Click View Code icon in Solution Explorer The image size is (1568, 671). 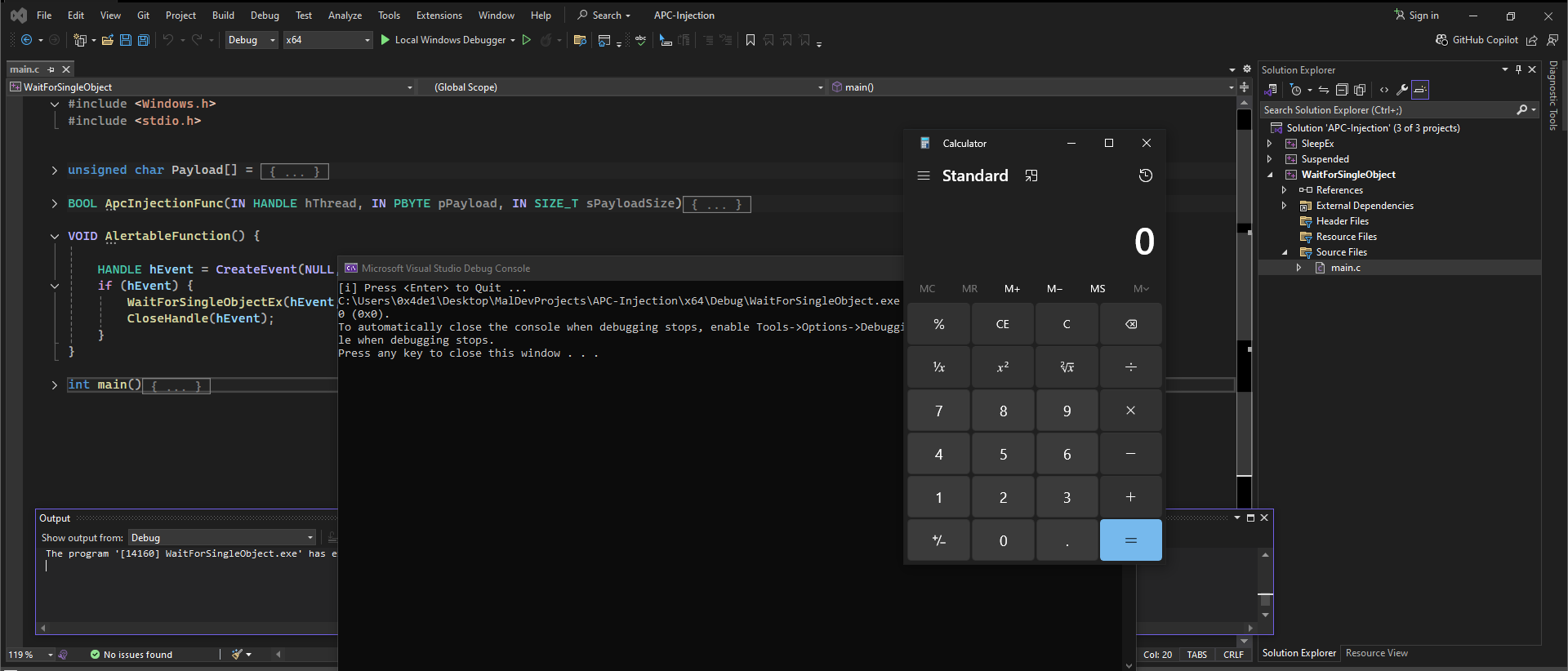coord(1384,90)
